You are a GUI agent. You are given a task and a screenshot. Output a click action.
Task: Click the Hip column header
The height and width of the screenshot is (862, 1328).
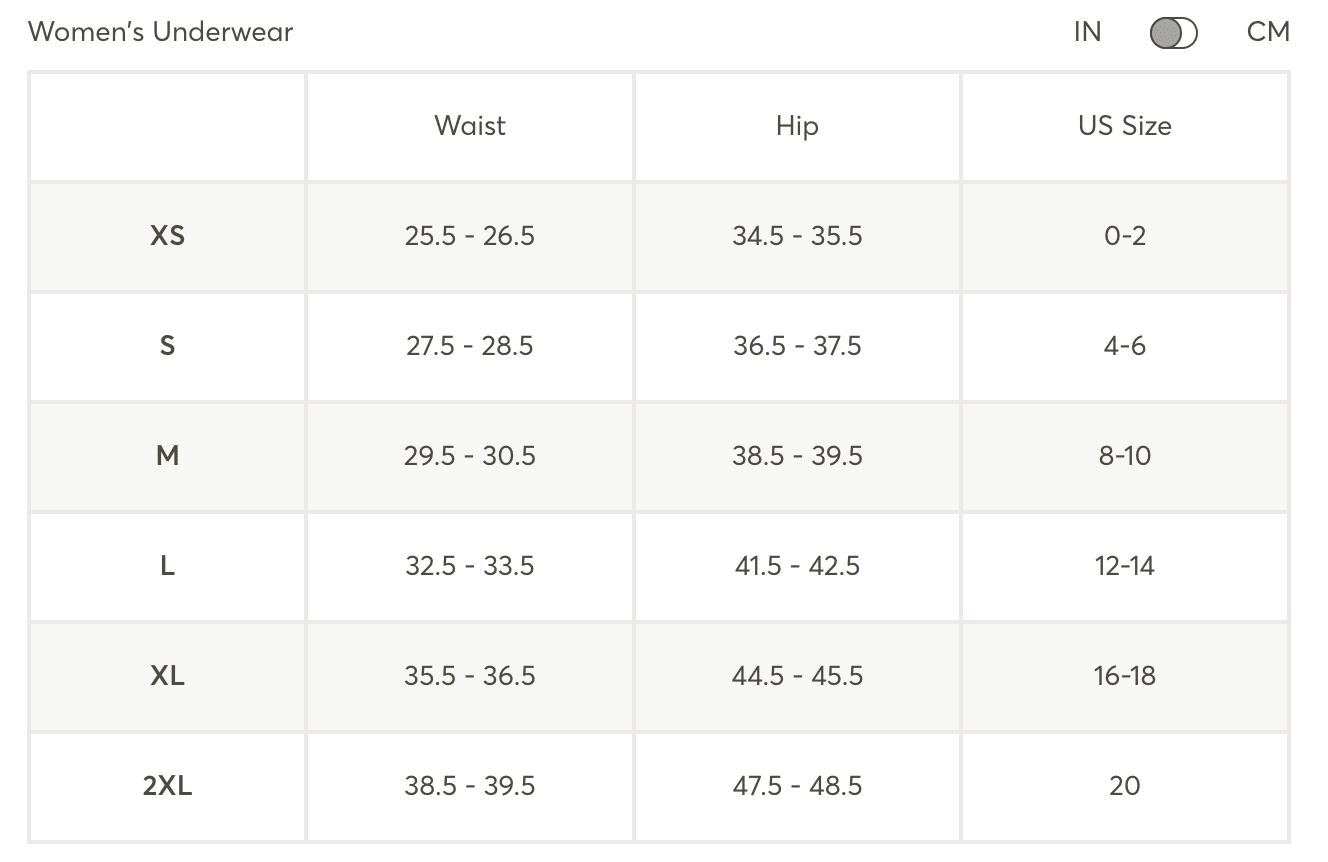797,126
